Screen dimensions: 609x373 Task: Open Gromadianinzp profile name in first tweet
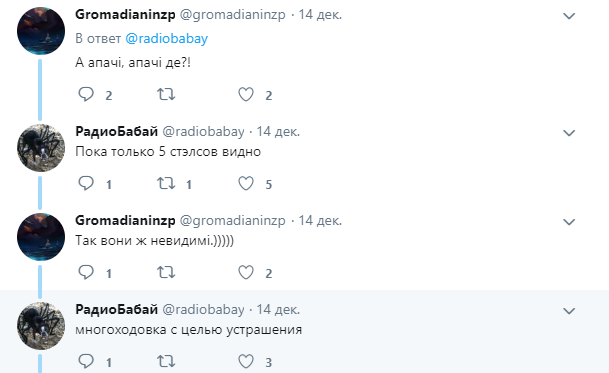pyautogui.click(x=125, y=14)
